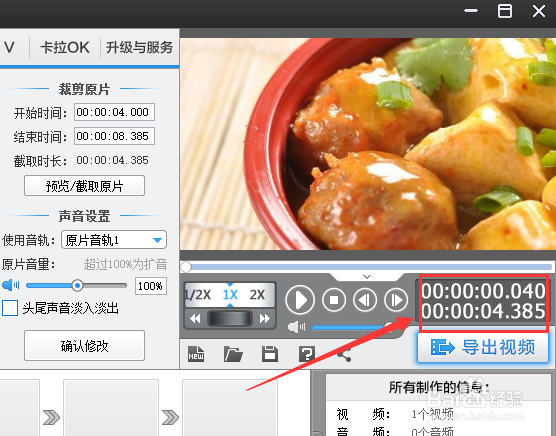Maximize the application window

pyautogui.click(x=505, y=11)
